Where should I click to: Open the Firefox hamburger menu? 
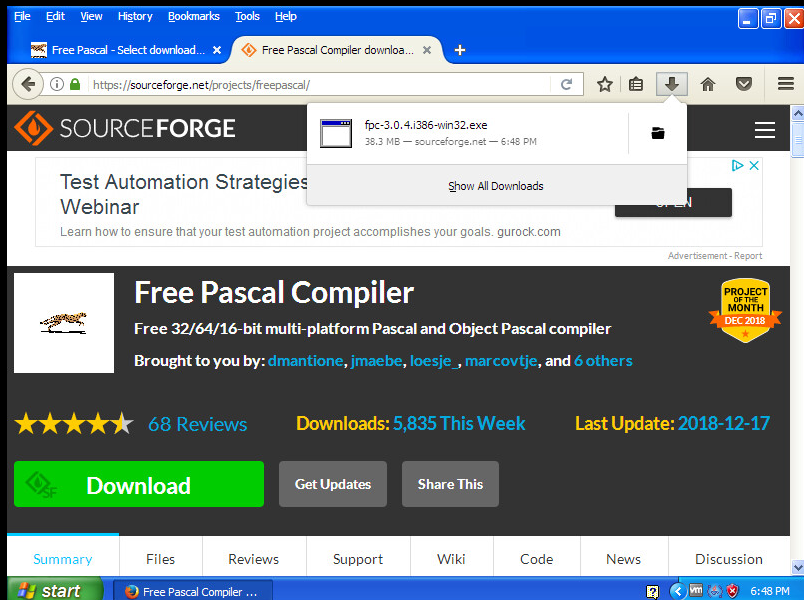(786, 84)
